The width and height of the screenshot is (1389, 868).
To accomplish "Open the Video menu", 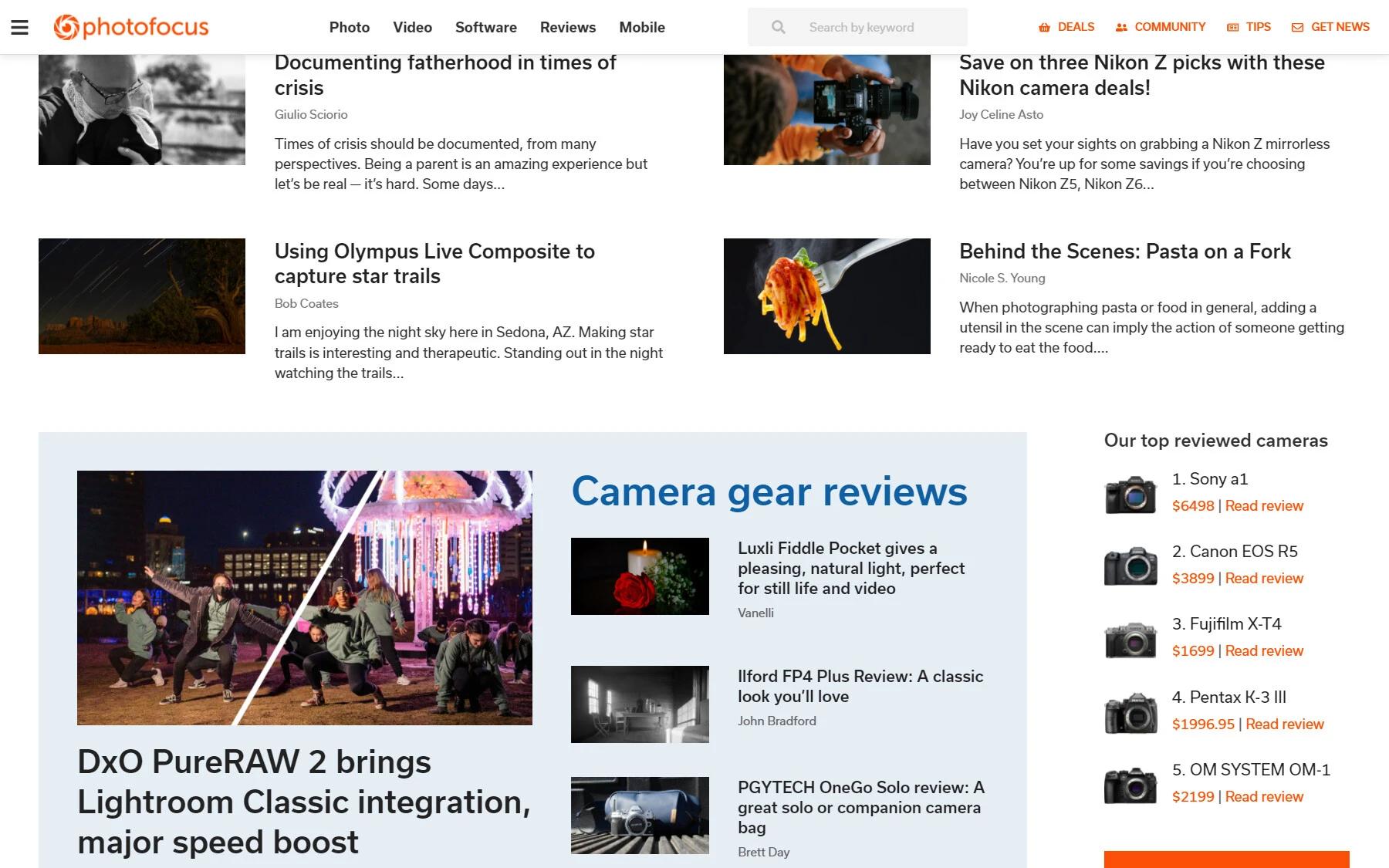I will coord(412,27).
